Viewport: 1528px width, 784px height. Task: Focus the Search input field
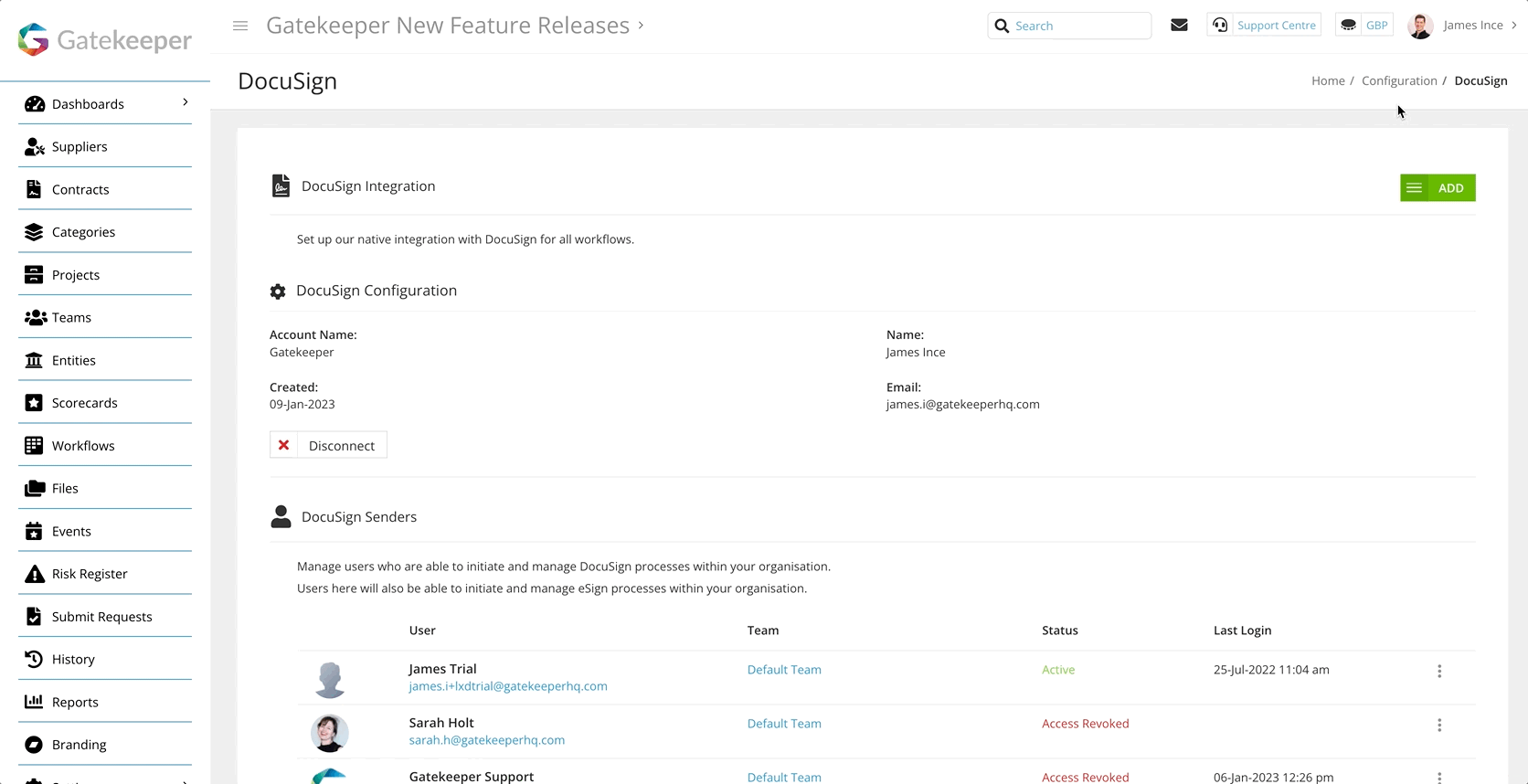pyautogui.click(x=1069, y=26)
